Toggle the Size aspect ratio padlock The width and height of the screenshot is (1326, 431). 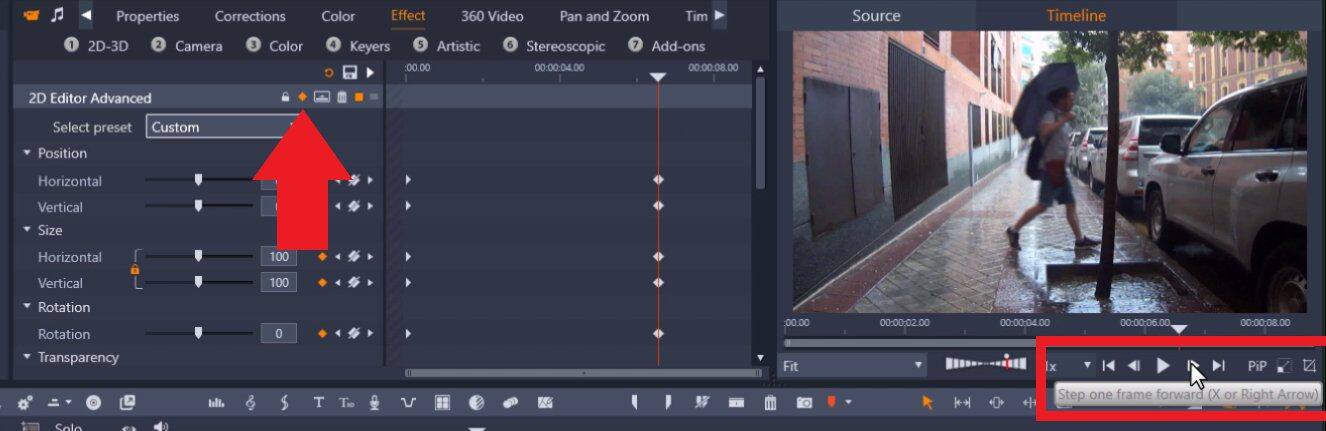click(x=134, y=269)
